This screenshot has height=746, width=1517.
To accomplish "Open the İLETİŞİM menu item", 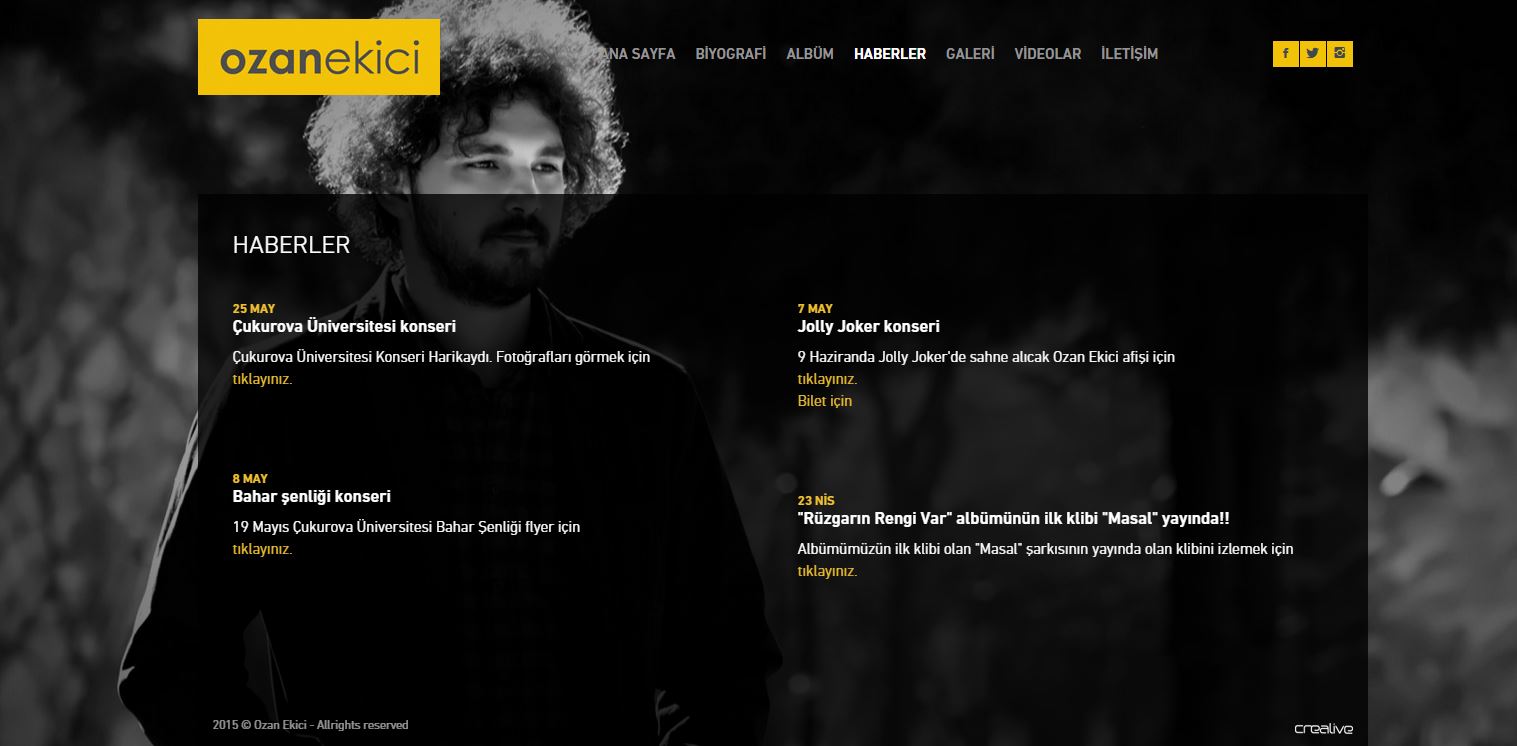I will (x=1129, y=54).
